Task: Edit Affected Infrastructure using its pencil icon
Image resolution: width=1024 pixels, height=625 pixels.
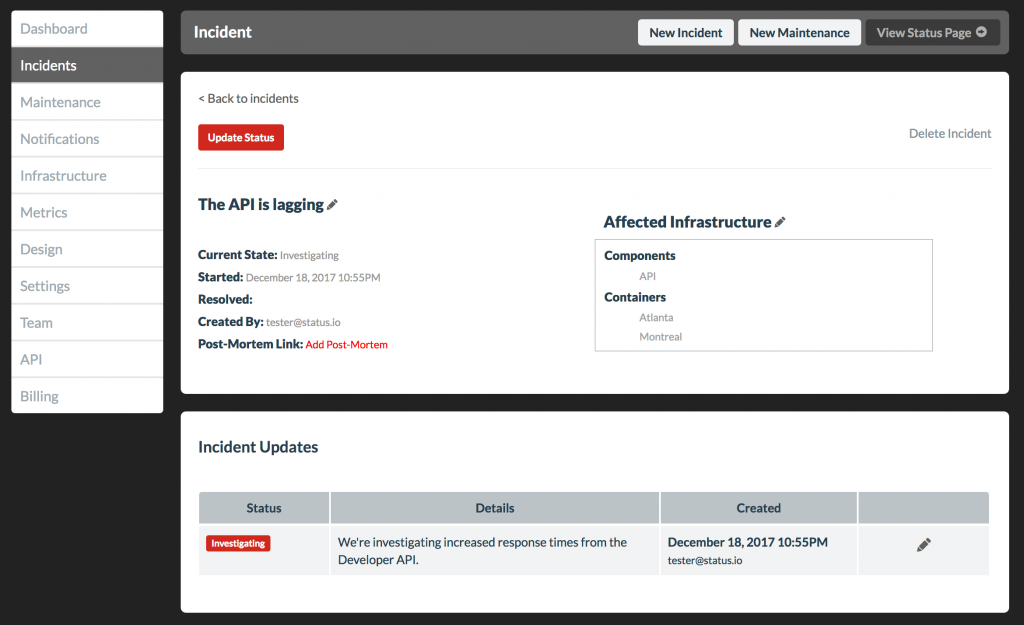Action: tap(780, 221)
